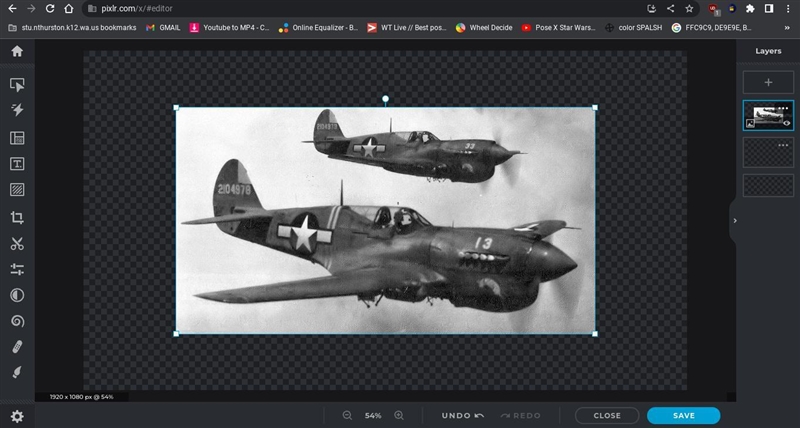The image size is (800, 428).
Task: Select the Crop tool
Action: (x=17, y=218)
